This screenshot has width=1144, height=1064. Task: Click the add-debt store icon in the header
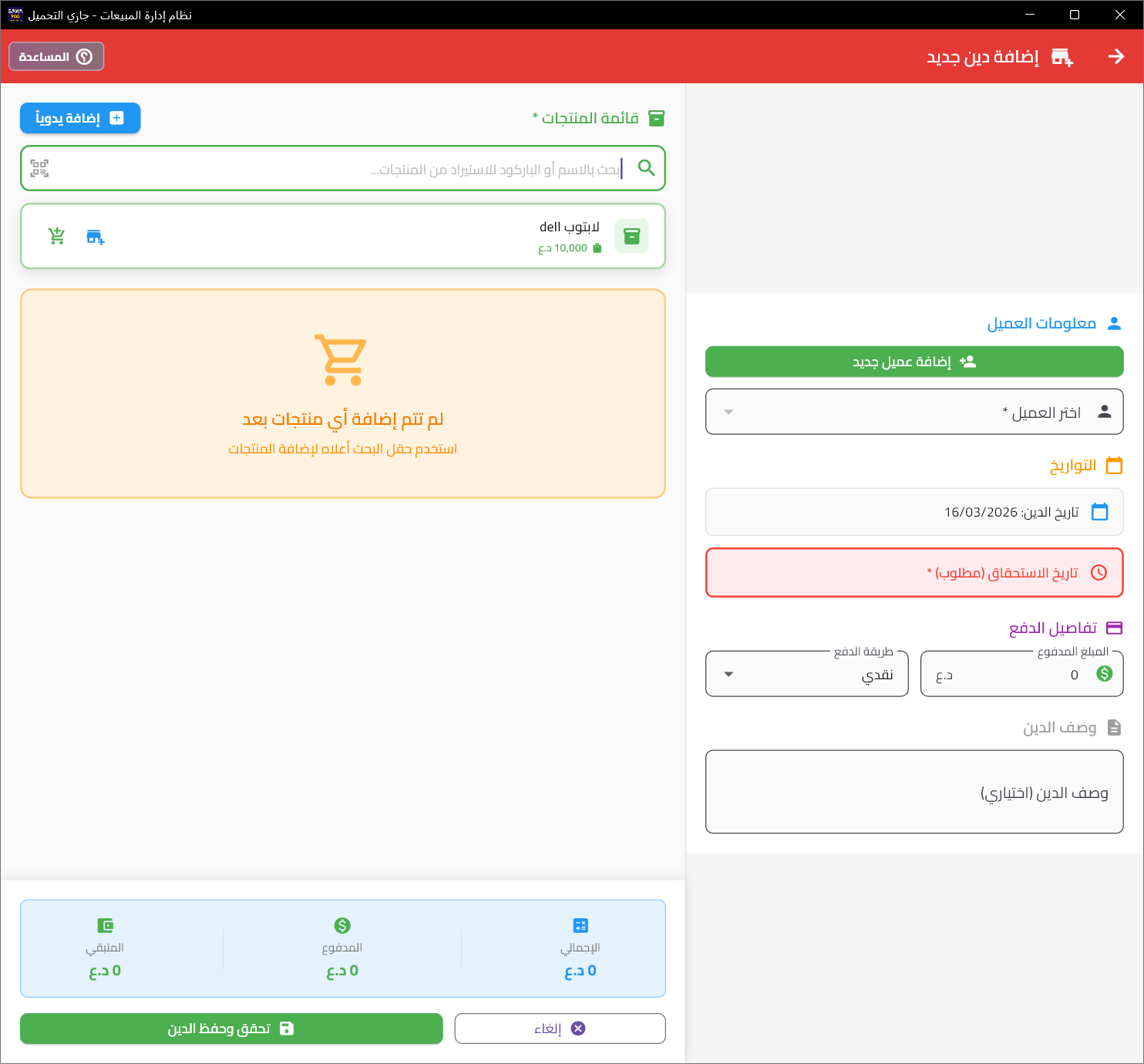(1062, 57)
